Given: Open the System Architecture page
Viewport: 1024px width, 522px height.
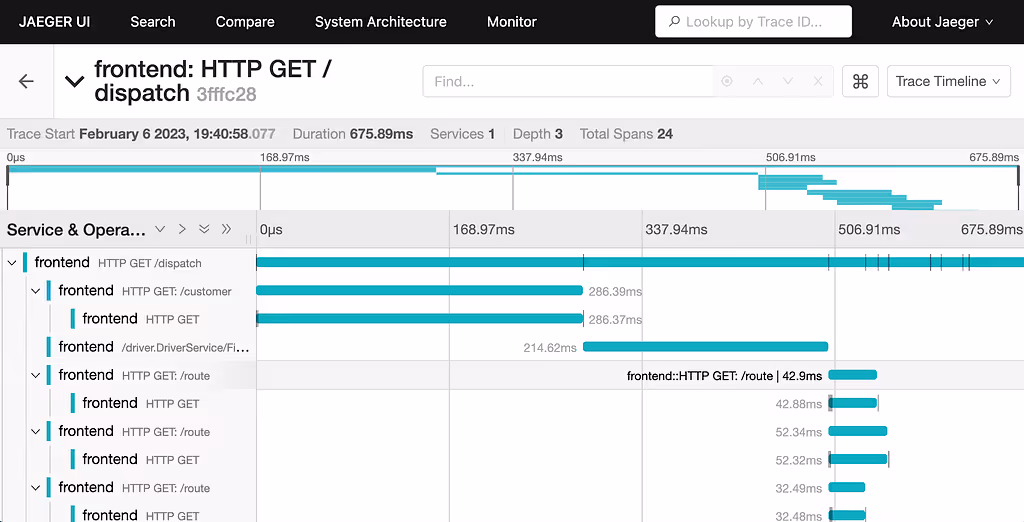Looking at the screenshot, I should (381, 22).
